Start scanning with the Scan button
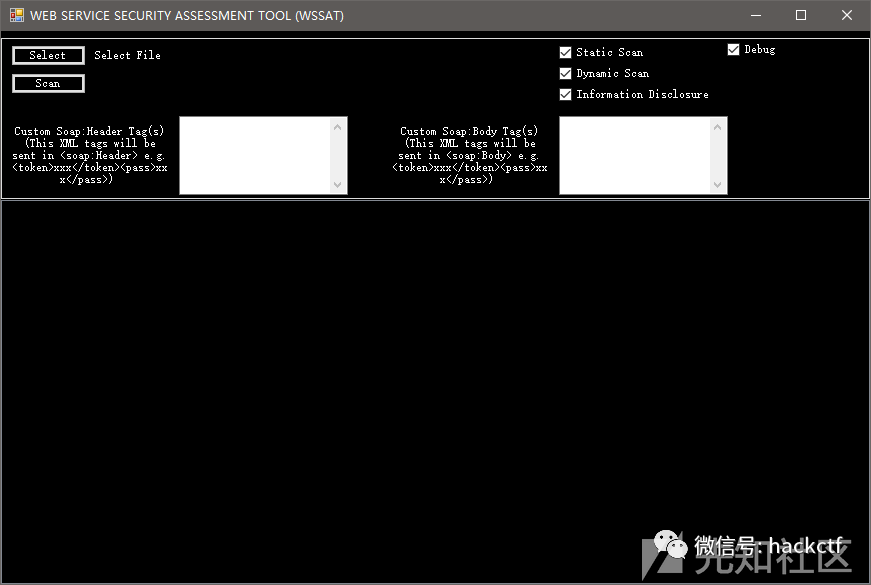 tap(48, 83)
